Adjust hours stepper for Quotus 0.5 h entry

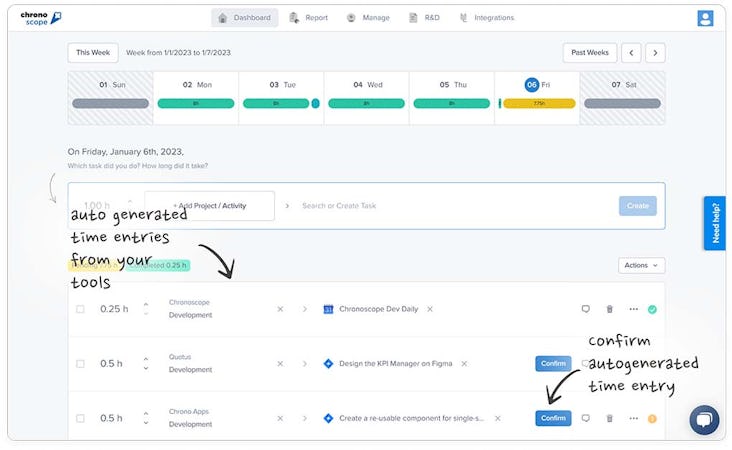(146, 364)
